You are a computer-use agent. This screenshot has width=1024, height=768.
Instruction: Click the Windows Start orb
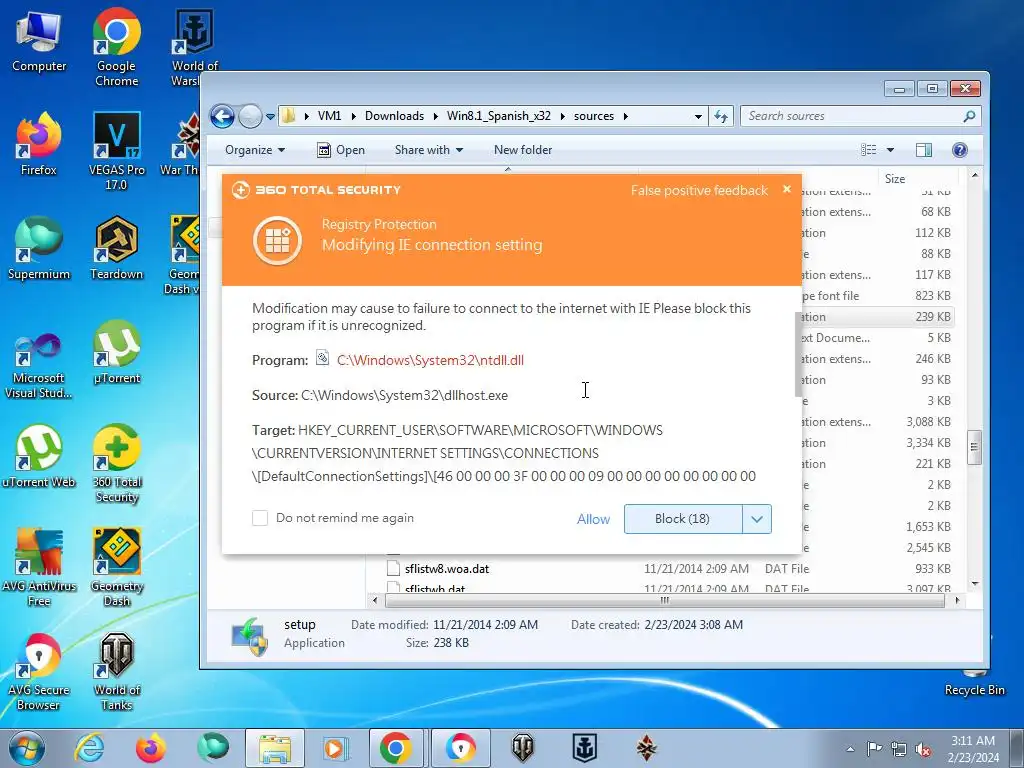pyautogui.click(x=27, y=748)
